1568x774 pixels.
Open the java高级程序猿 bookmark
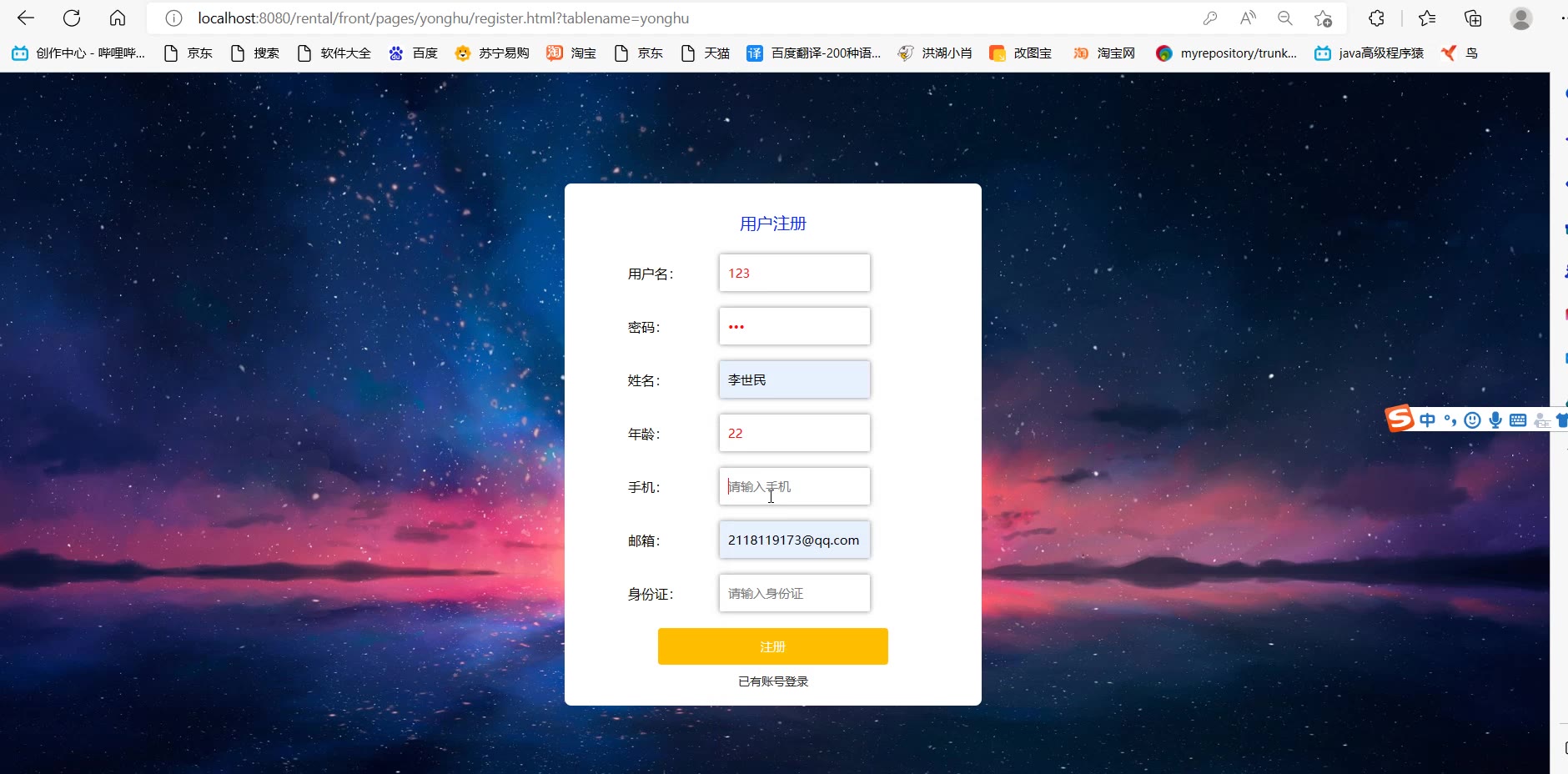pos(1369,53)
